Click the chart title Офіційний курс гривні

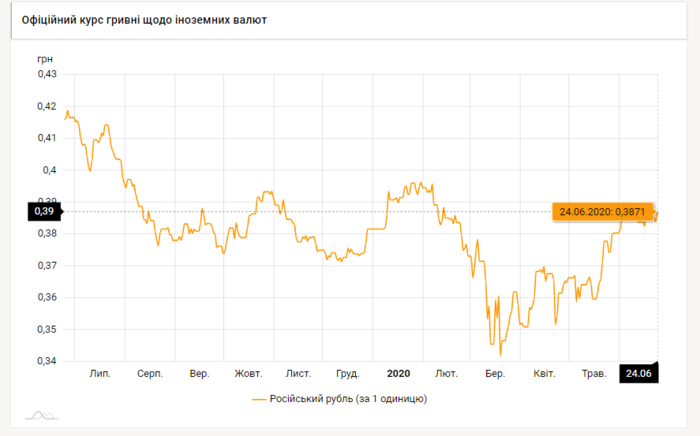pyautogui.click(x=144, y=20)
